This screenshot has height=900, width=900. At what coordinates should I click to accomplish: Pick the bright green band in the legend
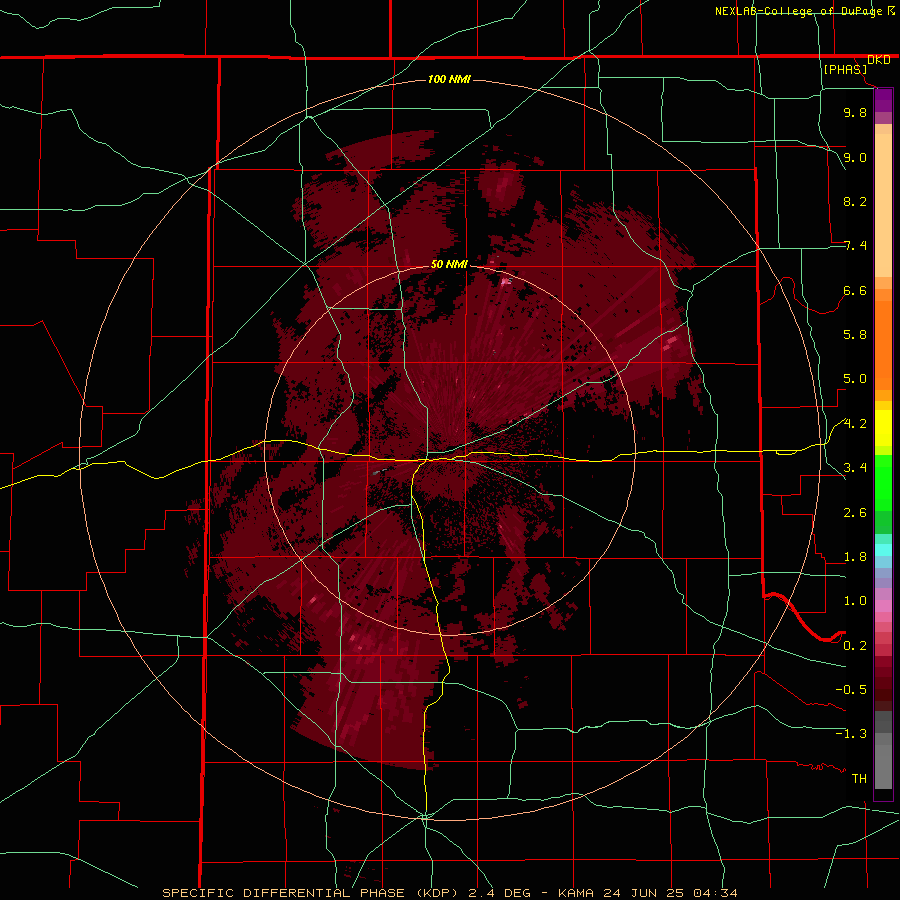tap(883, 484)
